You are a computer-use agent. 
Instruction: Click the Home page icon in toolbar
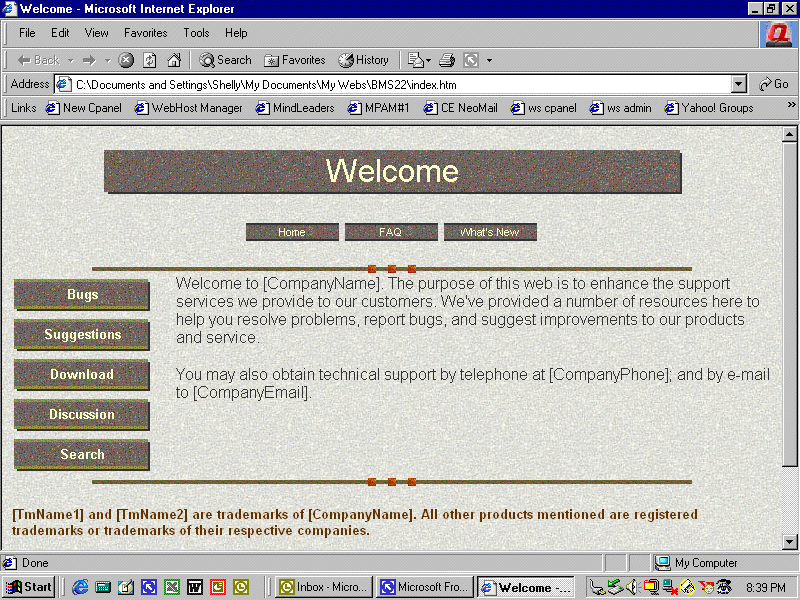click(174, 60)
